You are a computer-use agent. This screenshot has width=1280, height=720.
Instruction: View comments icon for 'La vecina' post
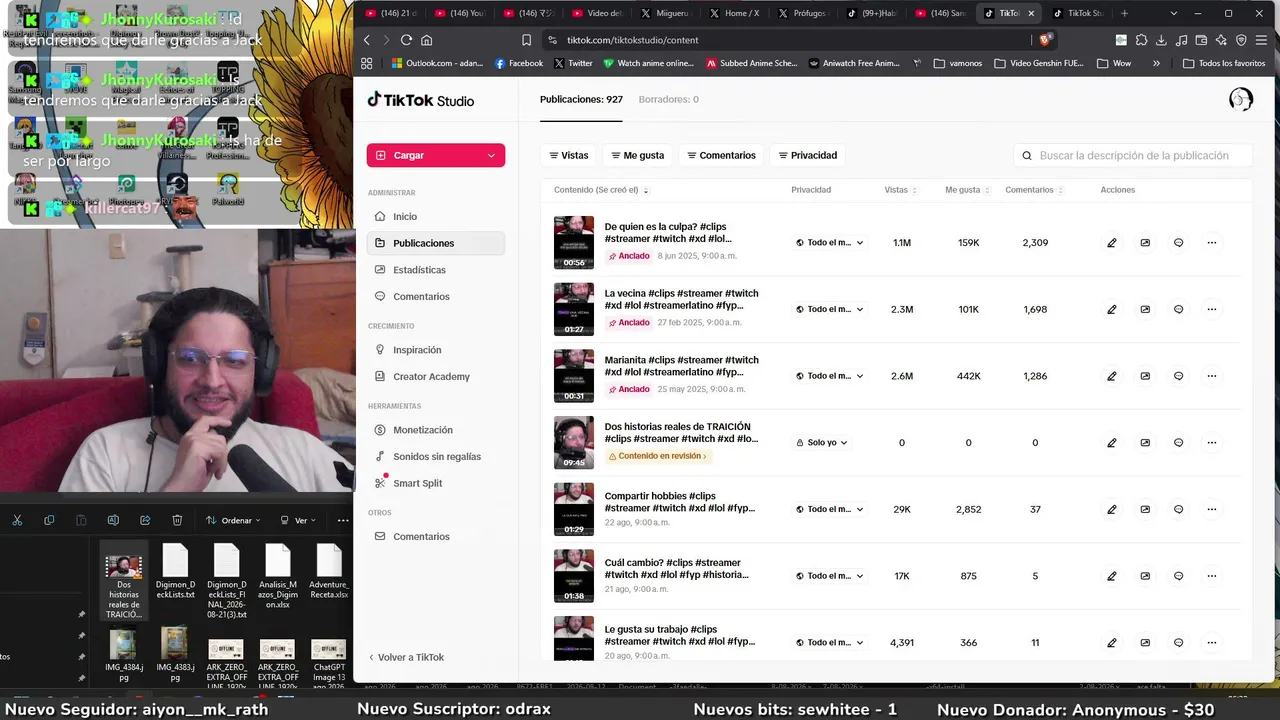tap(1178, 309)
